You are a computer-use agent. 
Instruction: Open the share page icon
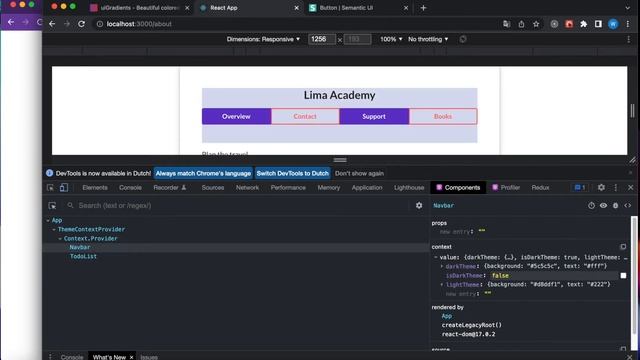pyautogui.click(x=521, y=24)
